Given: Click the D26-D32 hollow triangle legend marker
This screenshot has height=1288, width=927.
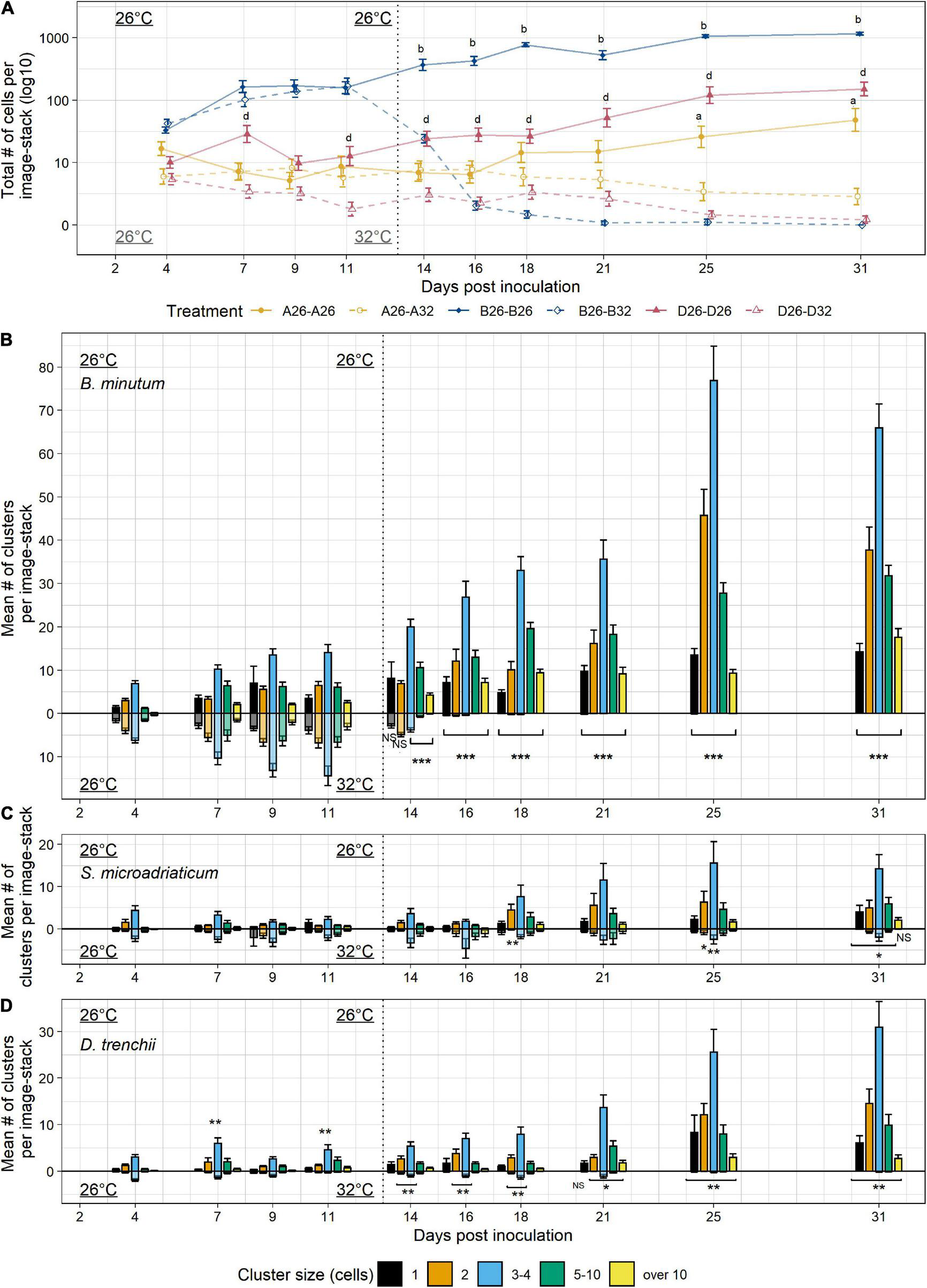Looking at the screenshot, I should [x=757, y=310].
